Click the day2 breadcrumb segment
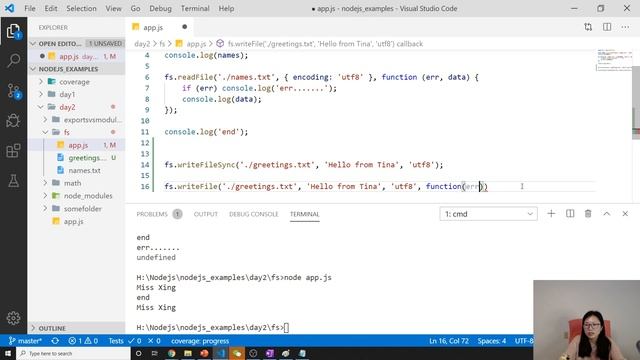 coord(142,44)
